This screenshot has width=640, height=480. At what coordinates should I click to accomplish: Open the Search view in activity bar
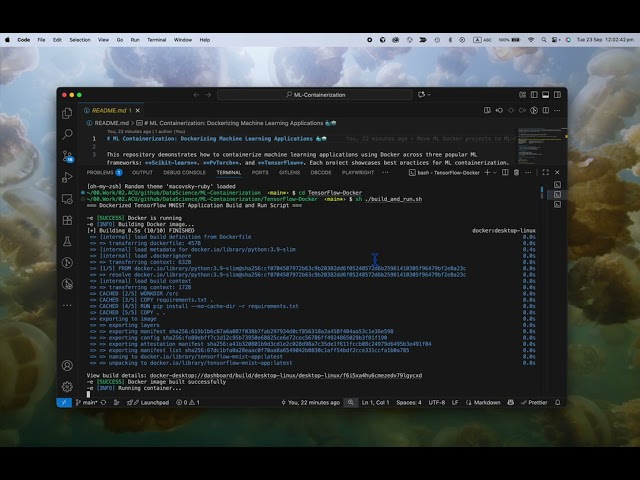(x=67, y=134)
